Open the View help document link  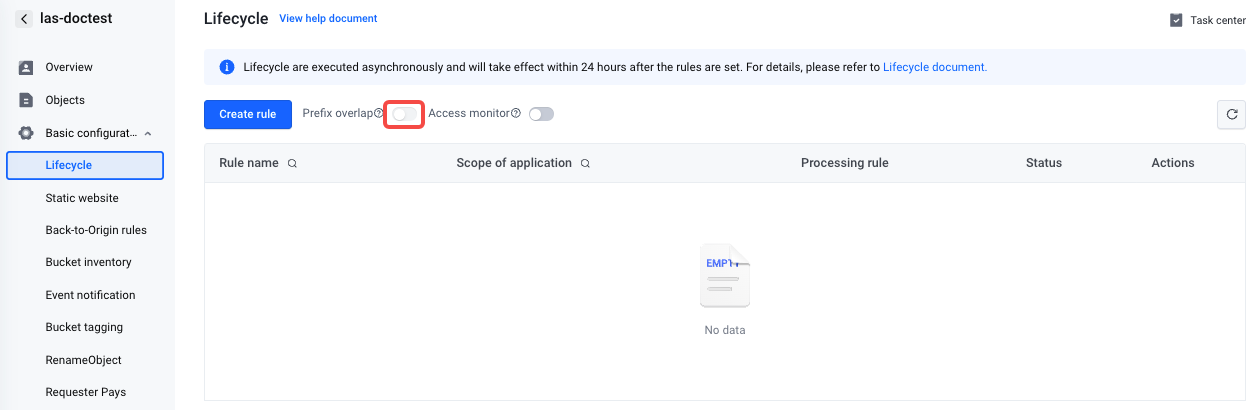pyautogui.click(x=328, y=18)
